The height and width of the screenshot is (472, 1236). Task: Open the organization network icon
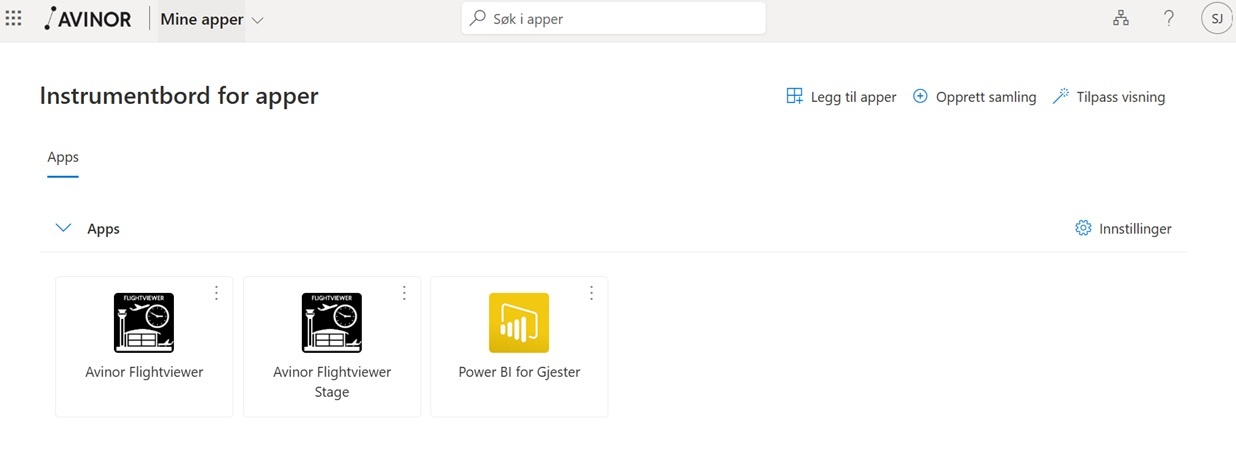point(1121,18)
